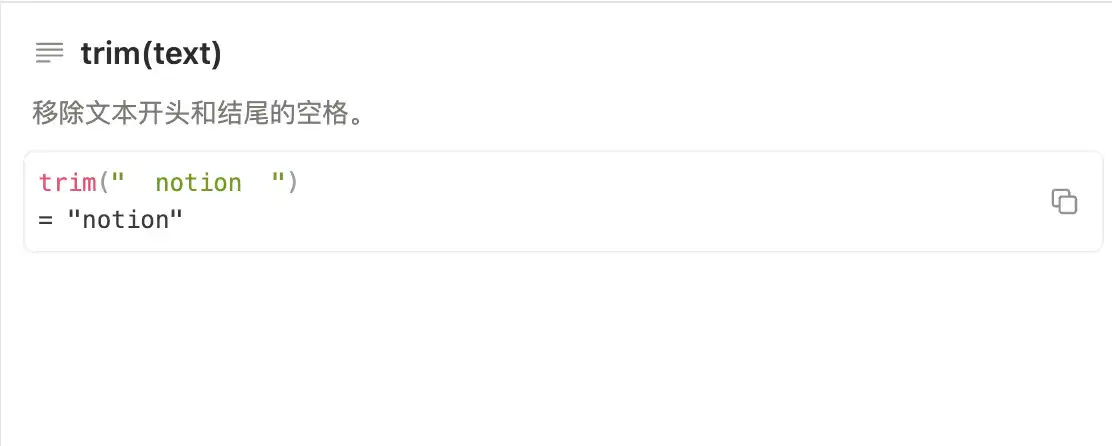1112x446 pixels.
Task: Click the word "trim" in the heading
Action: click(110, 53)
